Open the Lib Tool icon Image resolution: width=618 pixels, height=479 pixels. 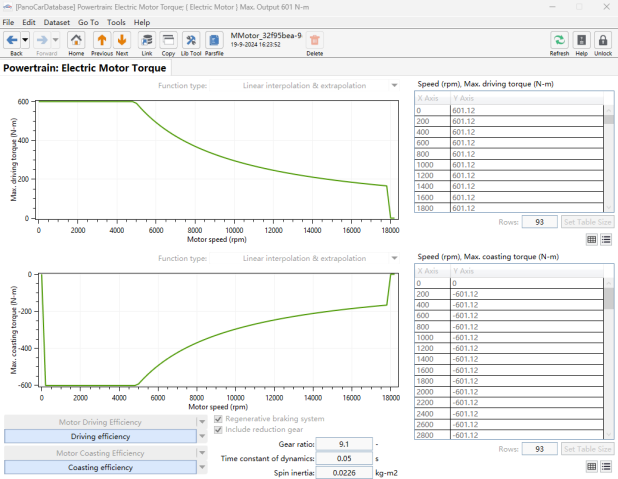tap(191, 40)
